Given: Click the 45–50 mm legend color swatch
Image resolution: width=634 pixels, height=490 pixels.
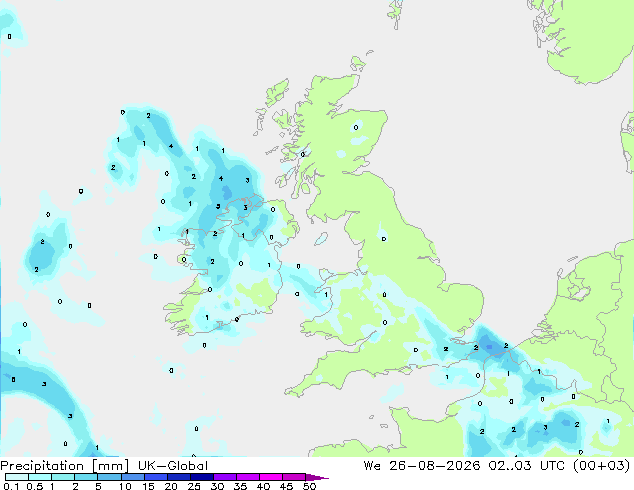Looking at the screenshot, I should [x=294, y=477].
